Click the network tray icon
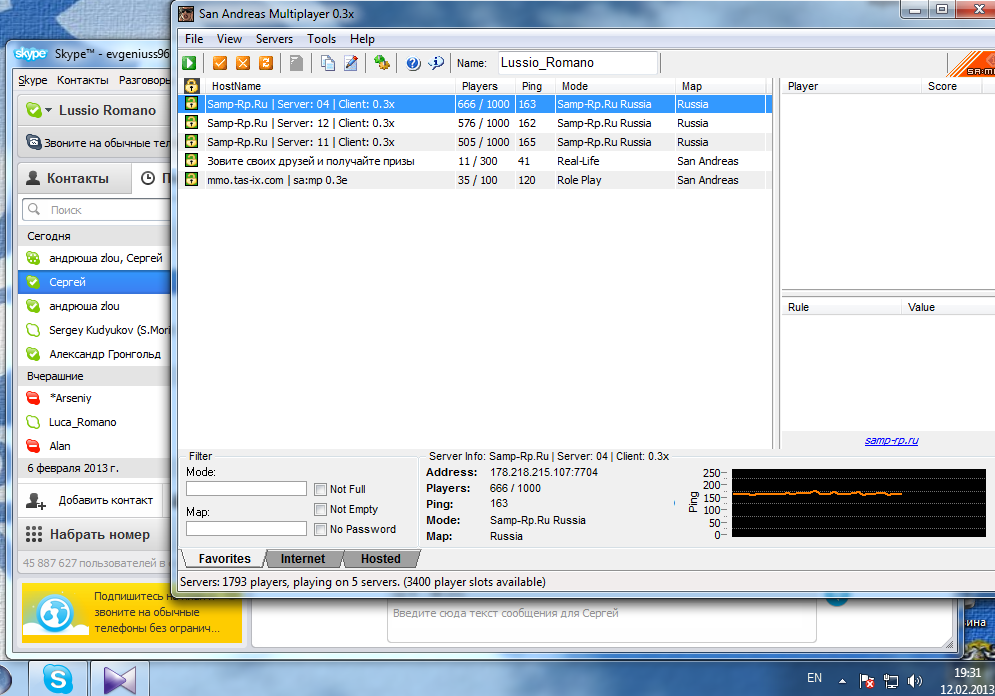This screenshot has height=696, width=995. 891,681
